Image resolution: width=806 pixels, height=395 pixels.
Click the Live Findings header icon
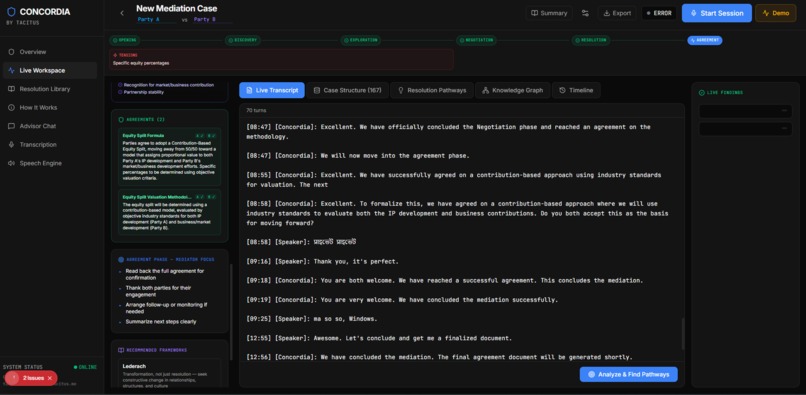pos(702,93)
